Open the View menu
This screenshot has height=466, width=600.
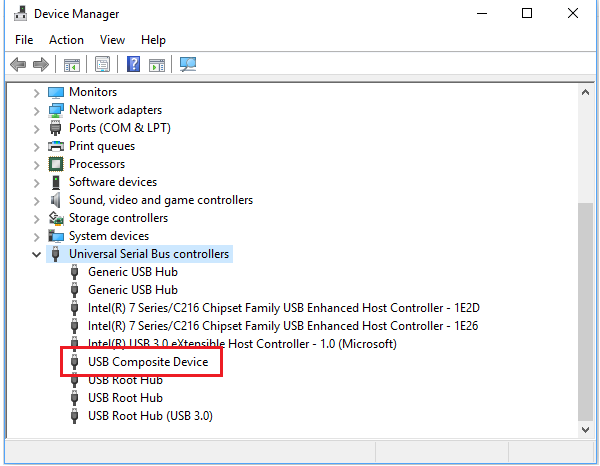(x=112, y=40)
